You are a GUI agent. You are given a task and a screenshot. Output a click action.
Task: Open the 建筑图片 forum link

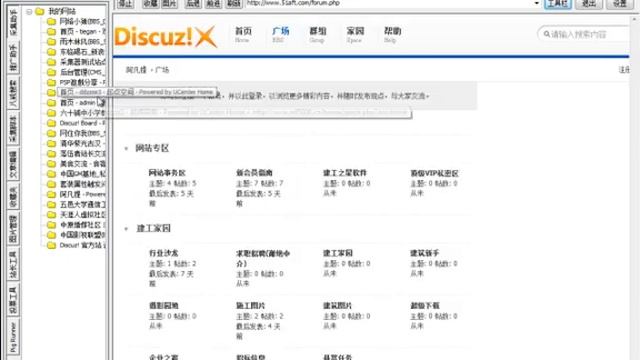(x=338, y=305)
